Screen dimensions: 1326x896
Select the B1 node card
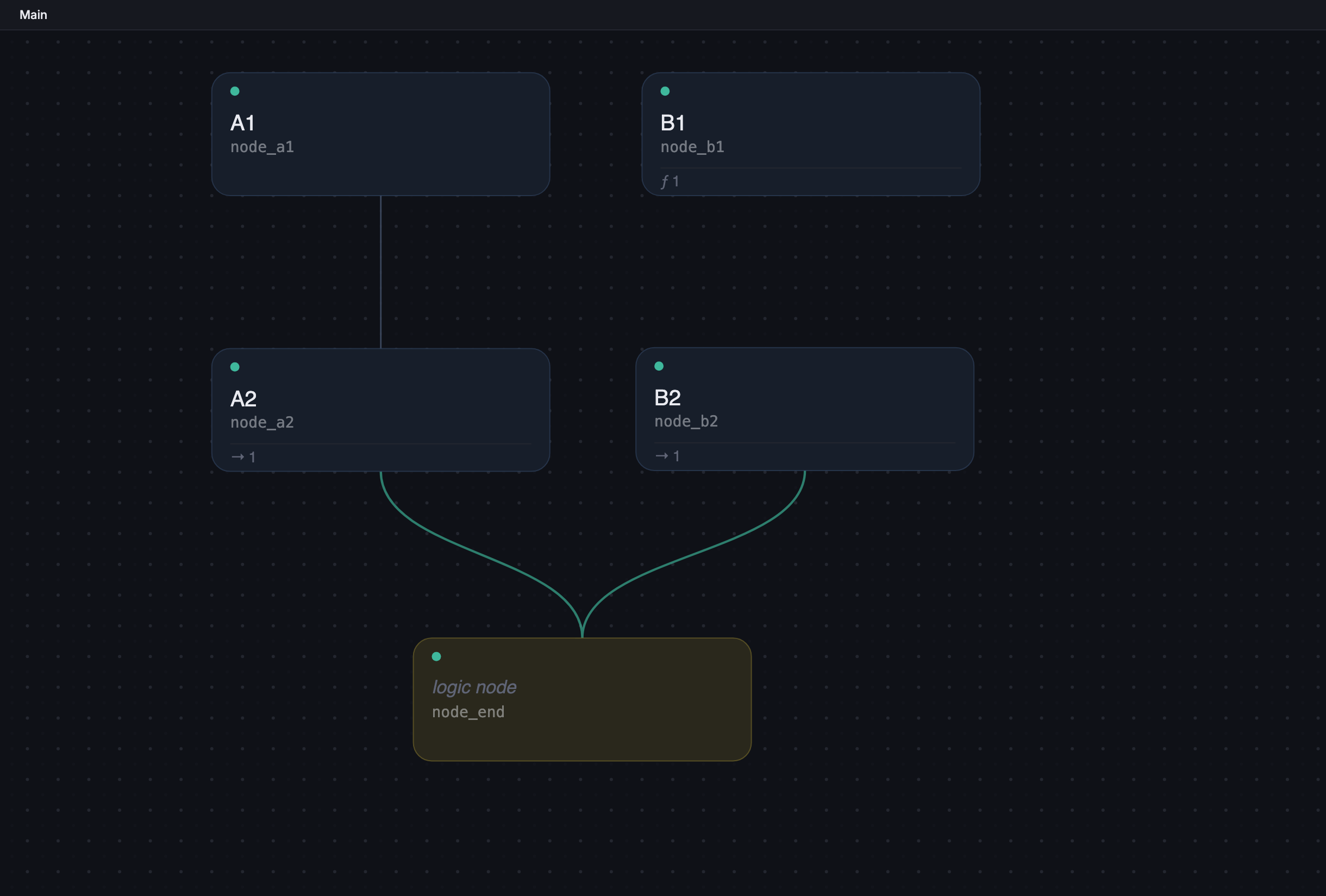(811, 134)
